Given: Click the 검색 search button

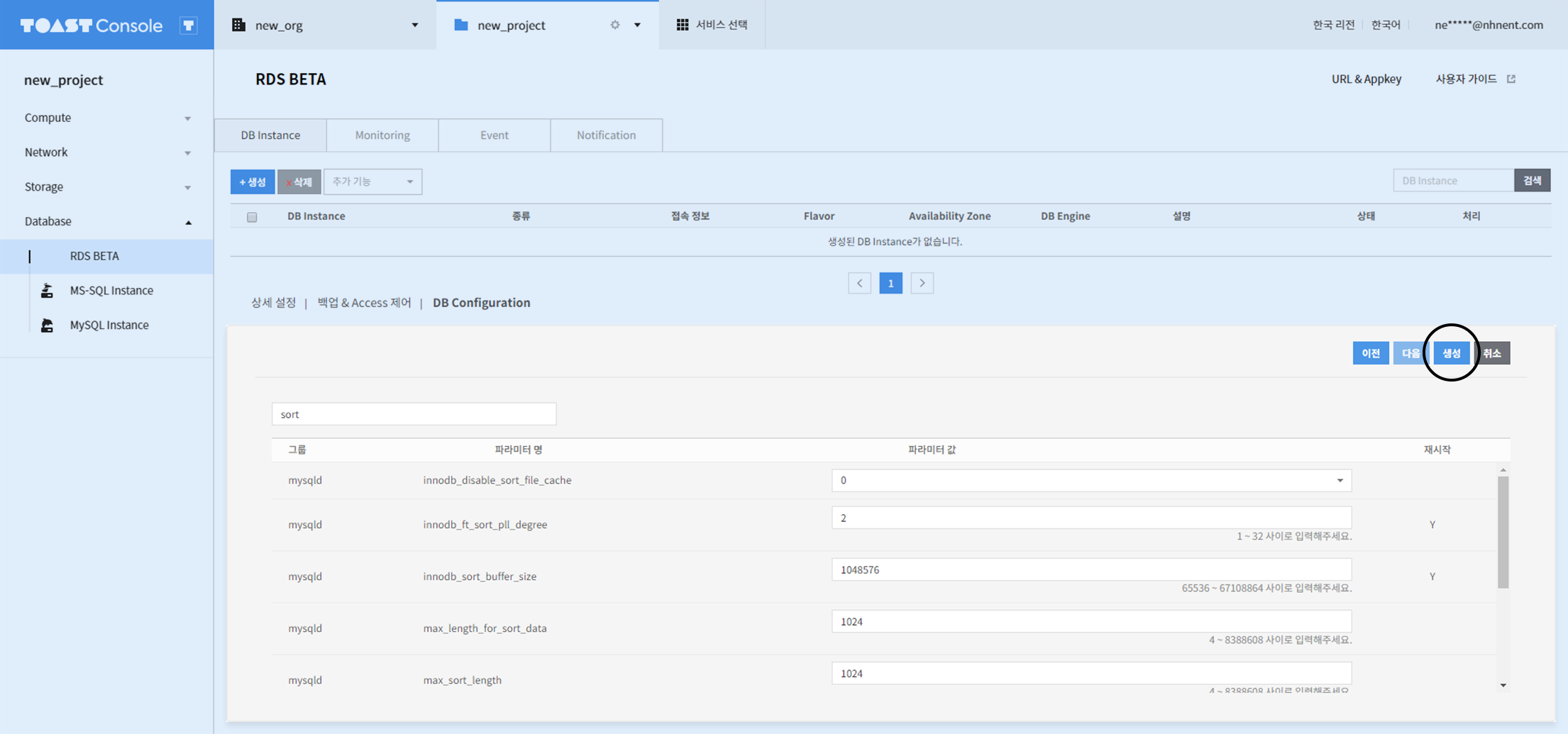Looking at the screenshot, I should [1532, 180].
